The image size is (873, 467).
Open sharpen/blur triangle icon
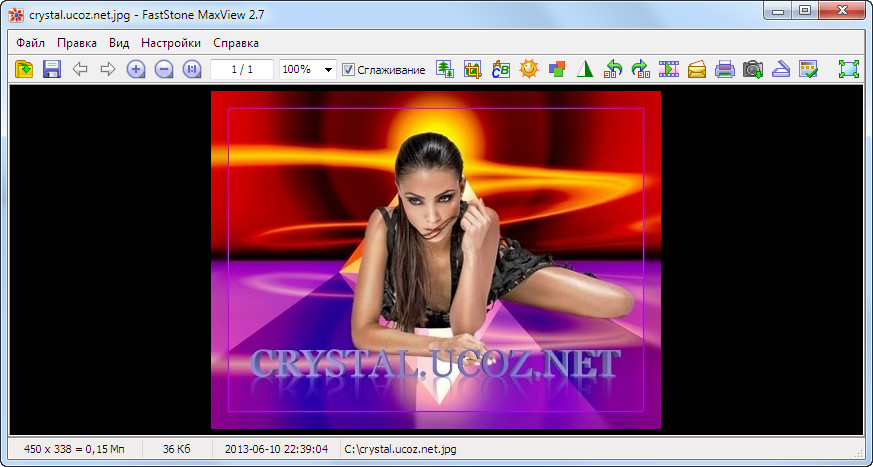[585, 69]
